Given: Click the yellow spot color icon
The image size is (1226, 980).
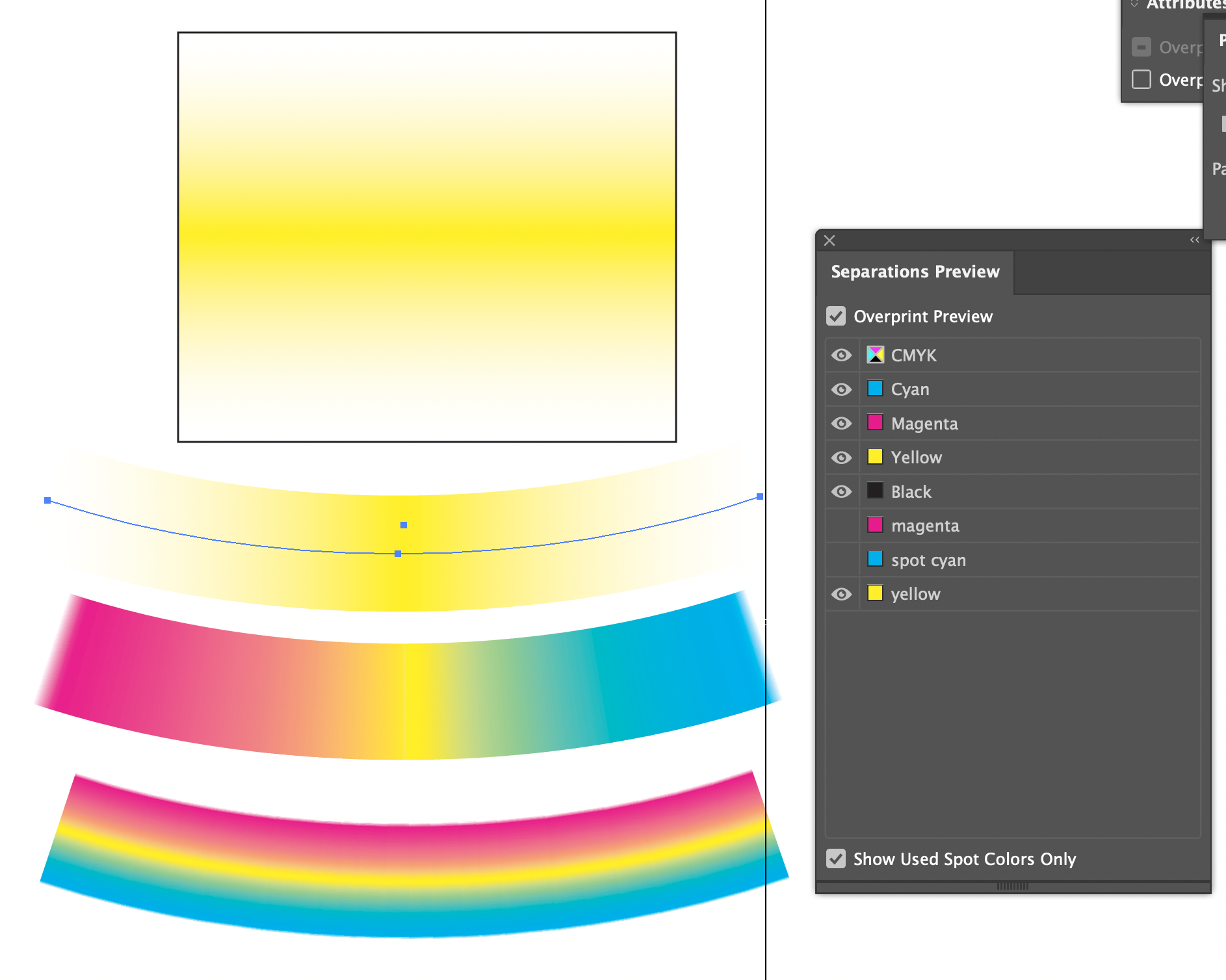Looking at the screenshot, I should [876, 593].
